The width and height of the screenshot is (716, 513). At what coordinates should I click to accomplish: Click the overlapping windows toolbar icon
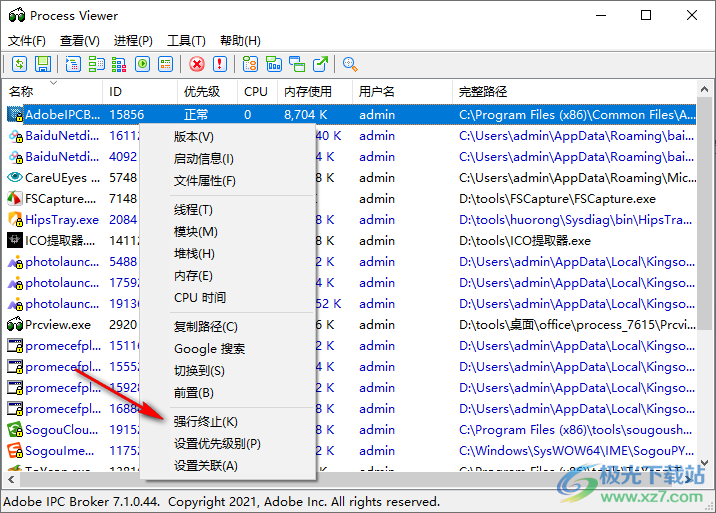point(297,64)
